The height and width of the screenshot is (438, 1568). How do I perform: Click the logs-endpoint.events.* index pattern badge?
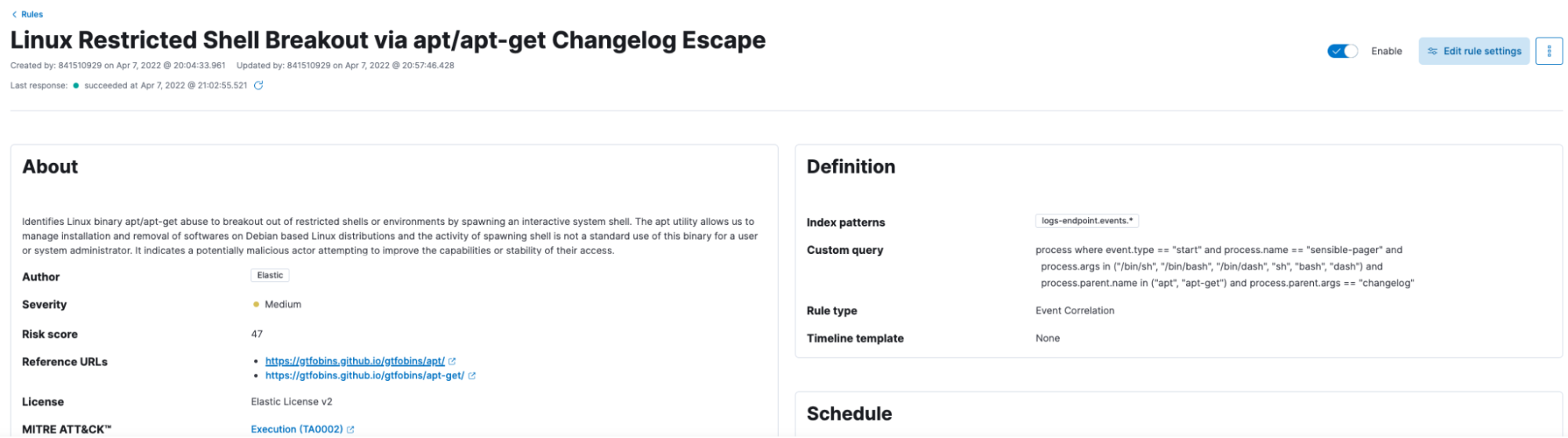[x=1086, y=221]
